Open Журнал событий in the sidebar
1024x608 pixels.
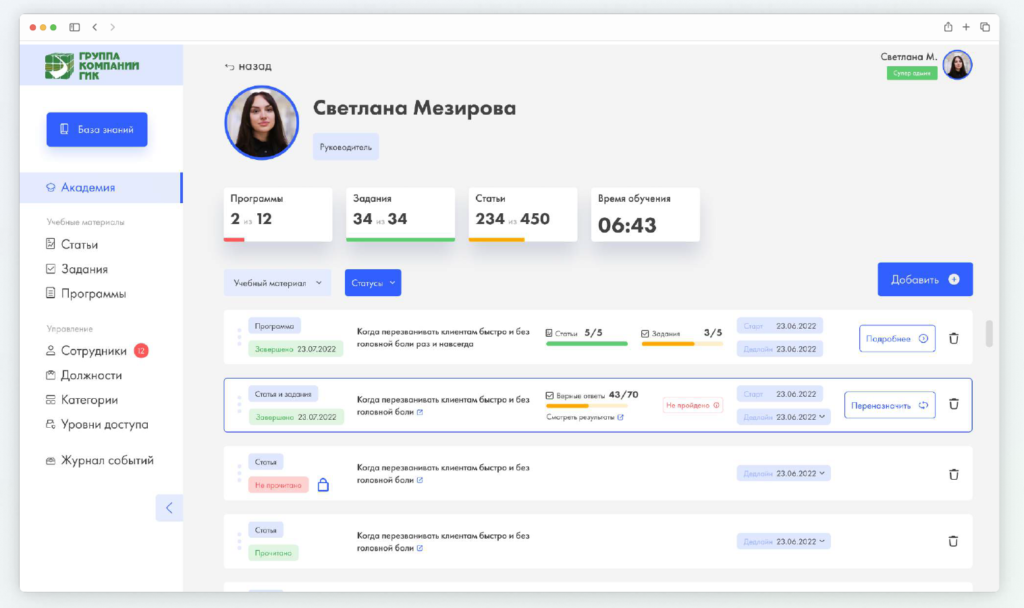coord(99,460)
